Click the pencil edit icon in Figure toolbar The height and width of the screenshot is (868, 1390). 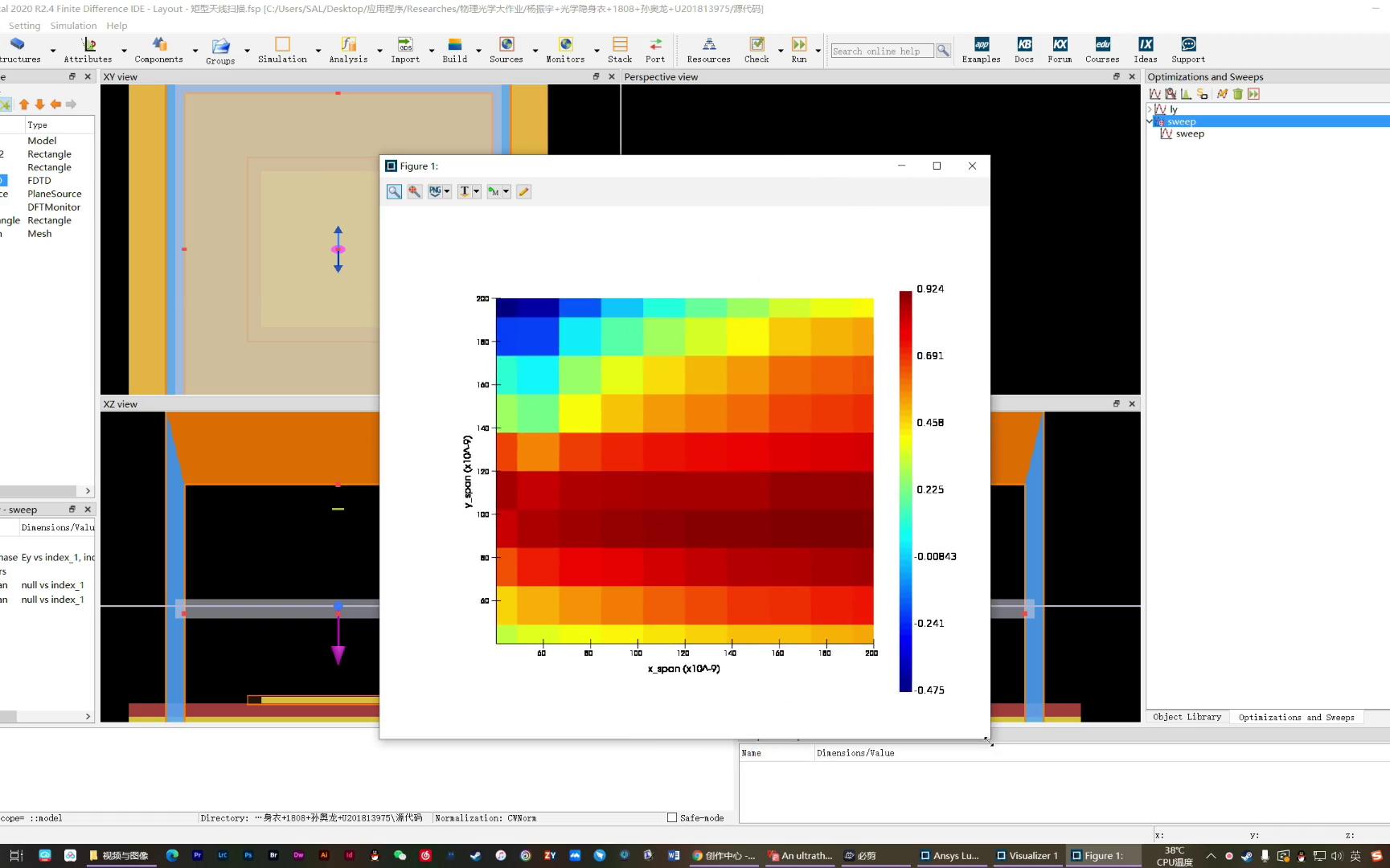pyautogui.click(x=523, y=191)
